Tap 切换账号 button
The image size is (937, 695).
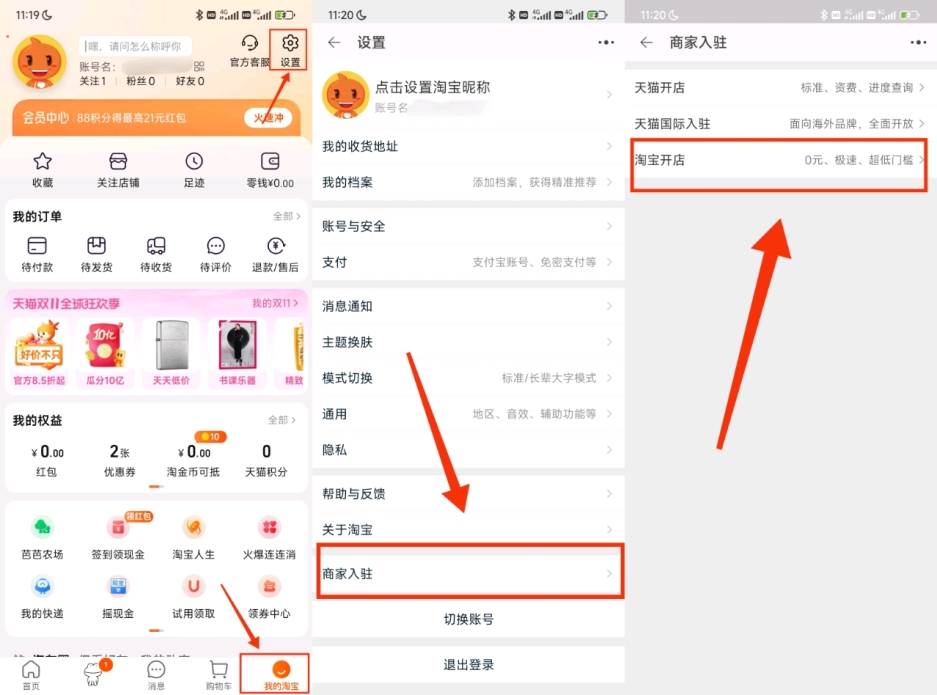pos(468,619)
